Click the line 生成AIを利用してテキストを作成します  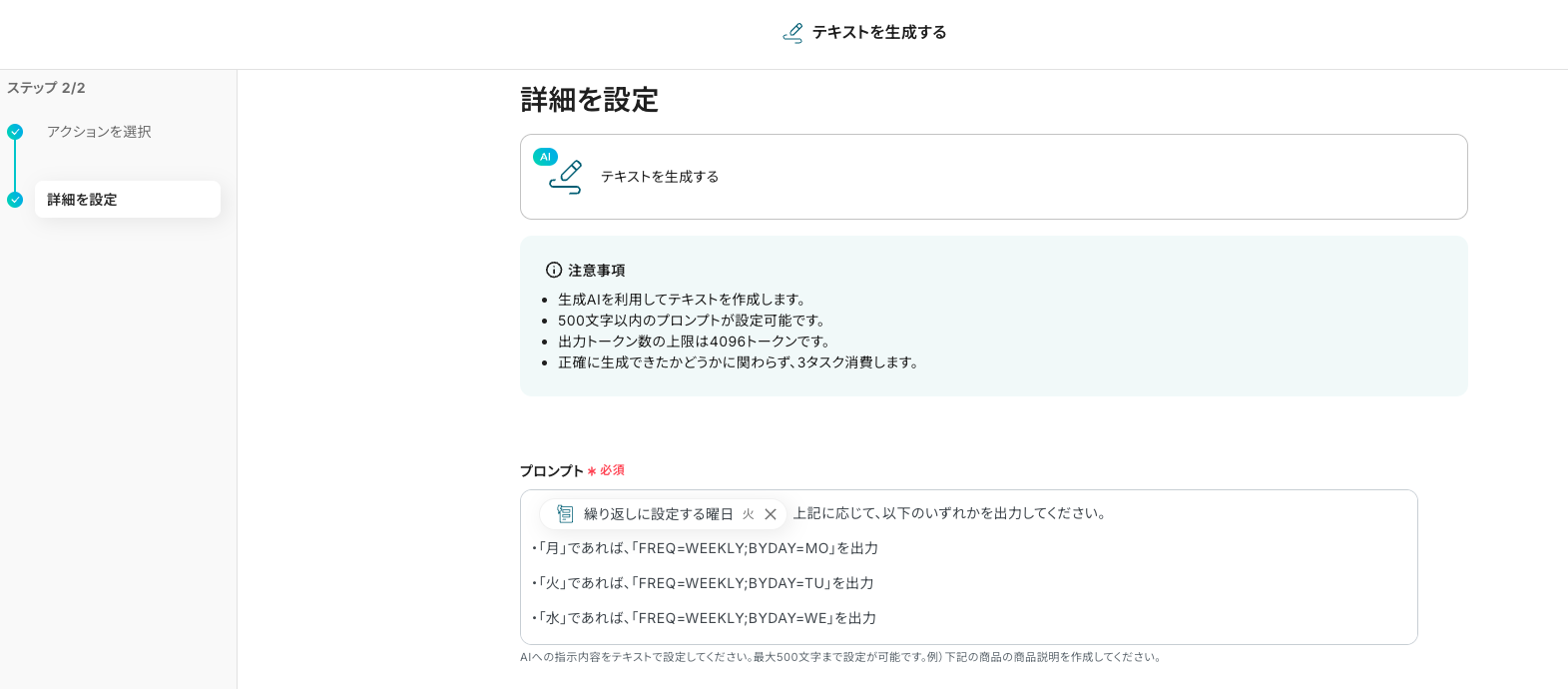pos(682,300)
